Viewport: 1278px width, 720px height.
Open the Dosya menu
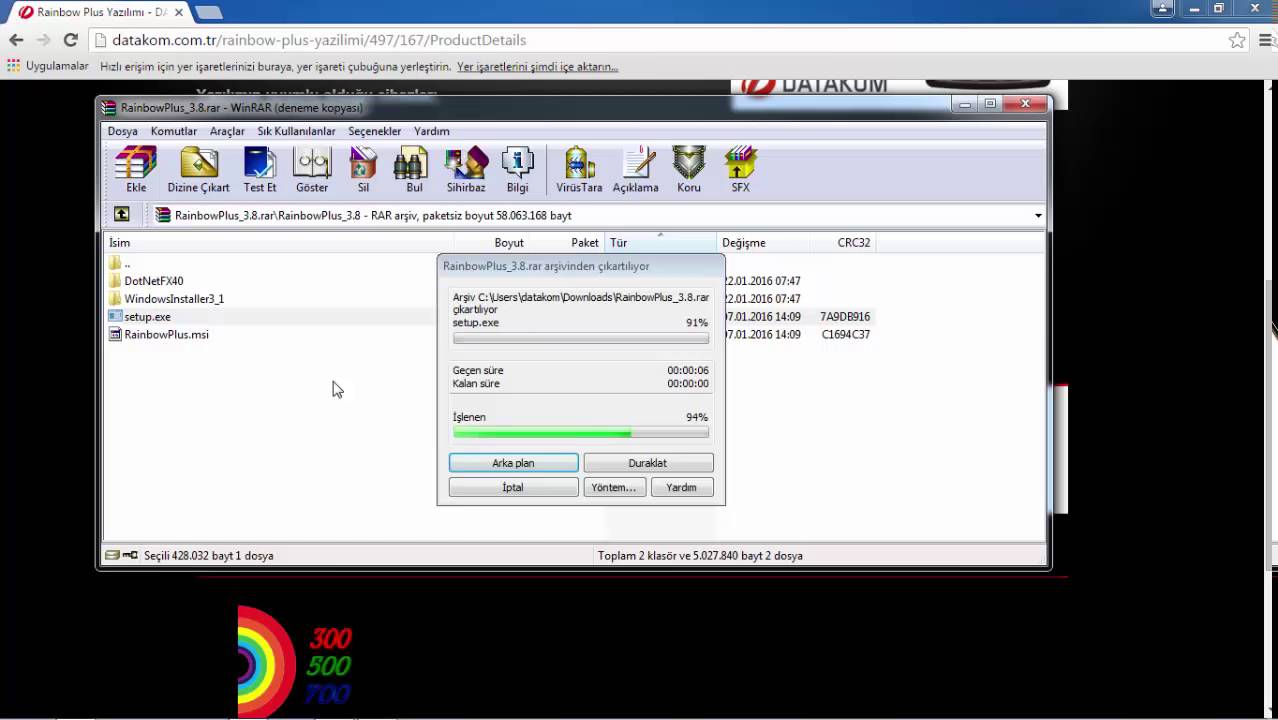tap(123, 131)
